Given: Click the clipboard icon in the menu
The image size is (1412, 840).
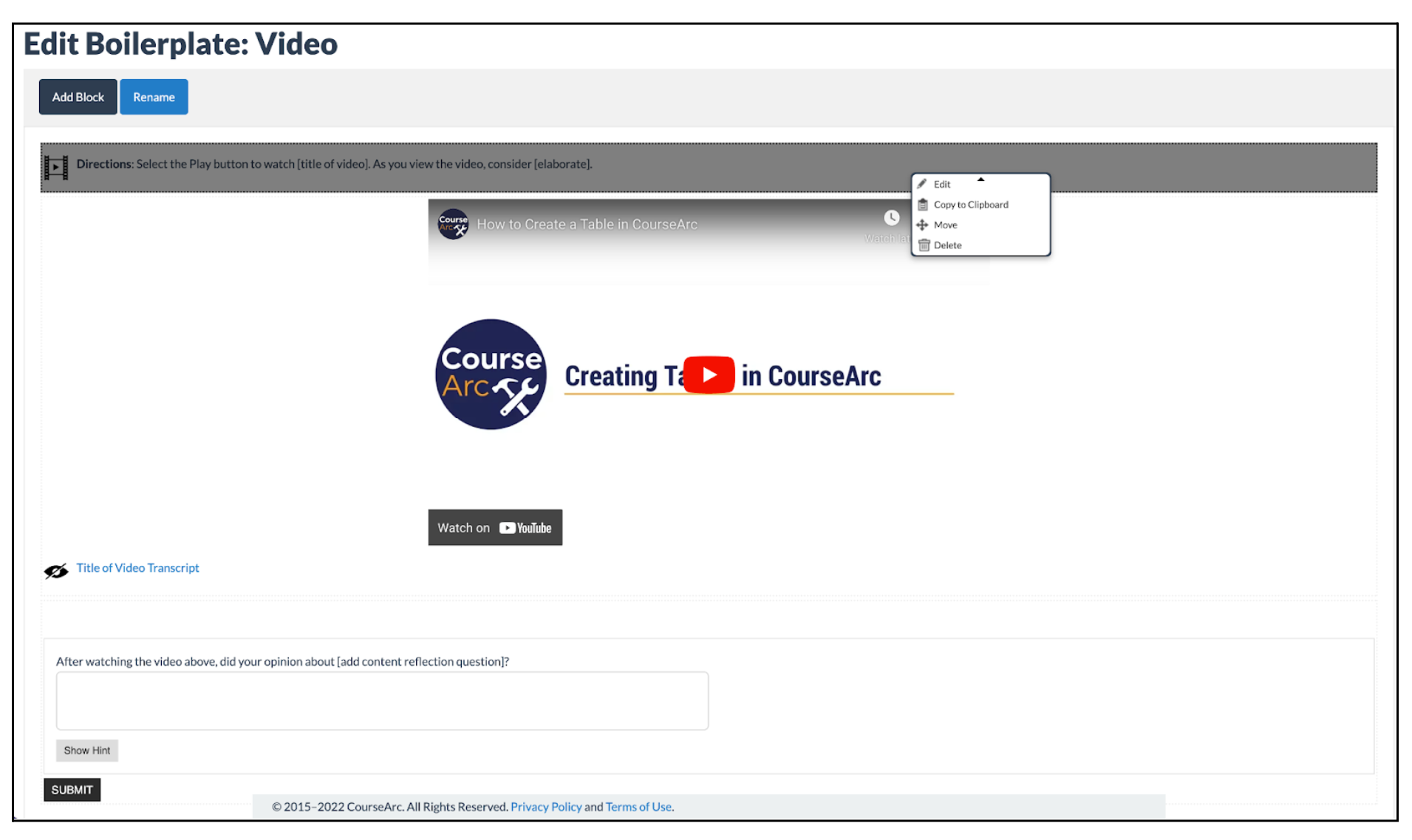Looking at the screenshot, I should [x=922, y=205].
